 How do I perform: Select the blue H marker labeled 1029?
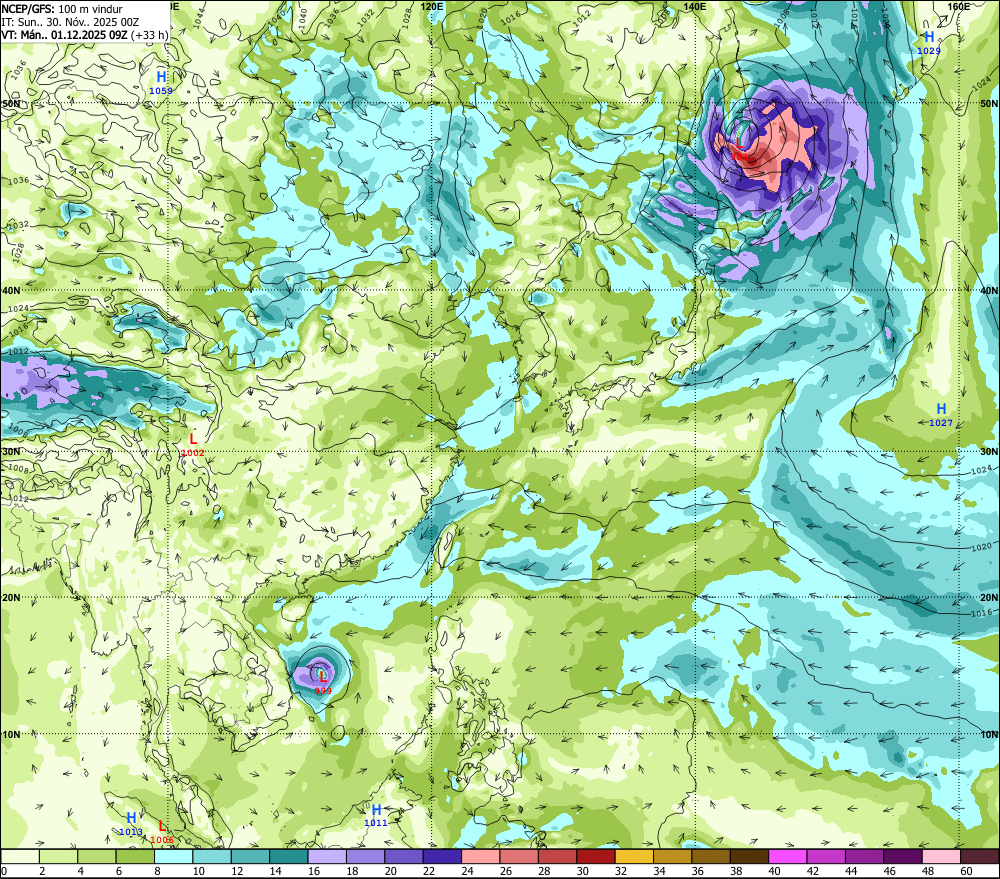929,38
